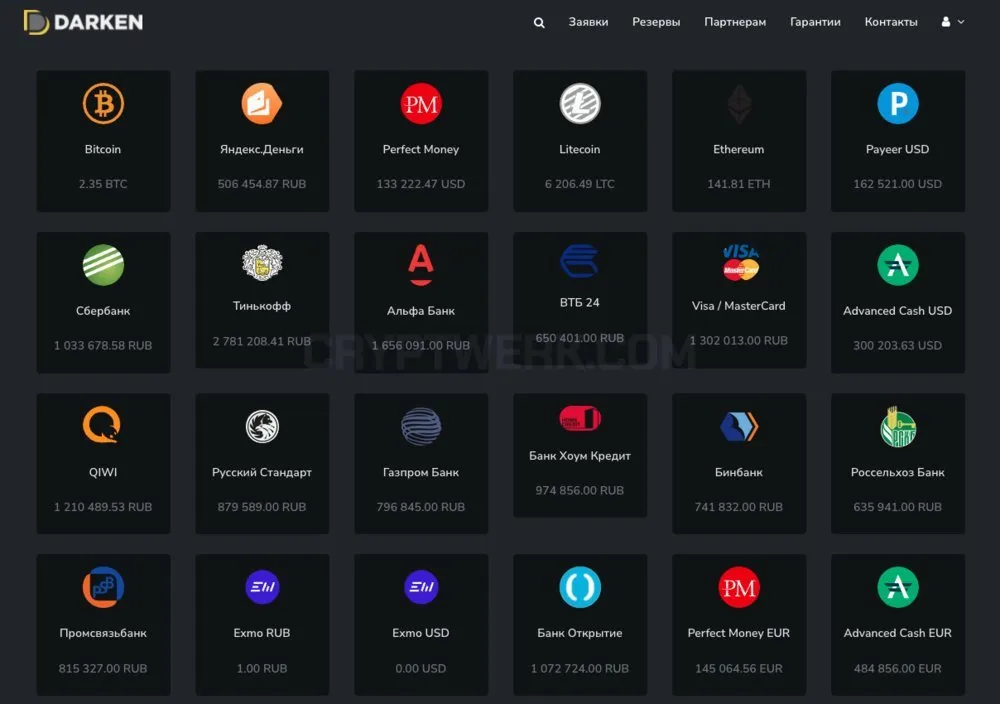This screenshot has height=704, width=1000.
Task: Choose the Банк Открытие icon
Action: click(x=580, y=587)
